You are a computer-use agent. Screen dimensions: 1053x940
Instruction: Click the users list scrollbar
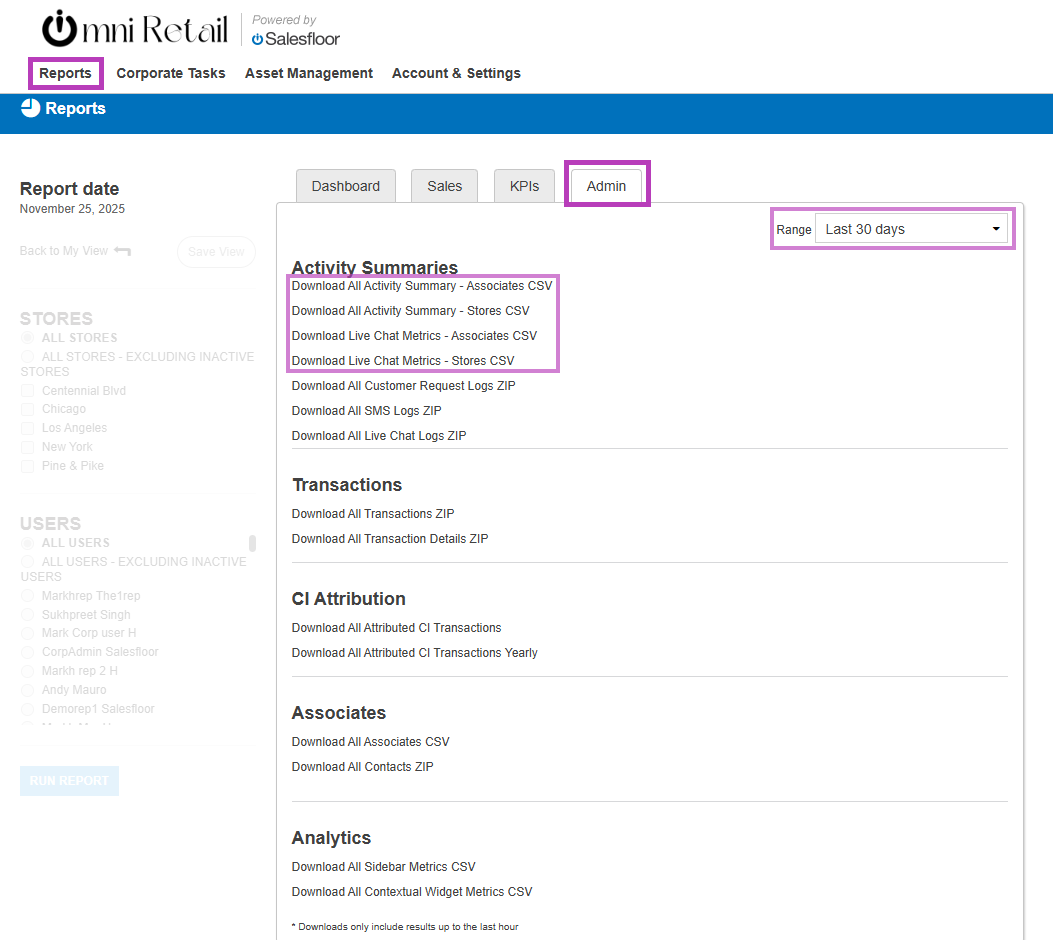point(252,543)
